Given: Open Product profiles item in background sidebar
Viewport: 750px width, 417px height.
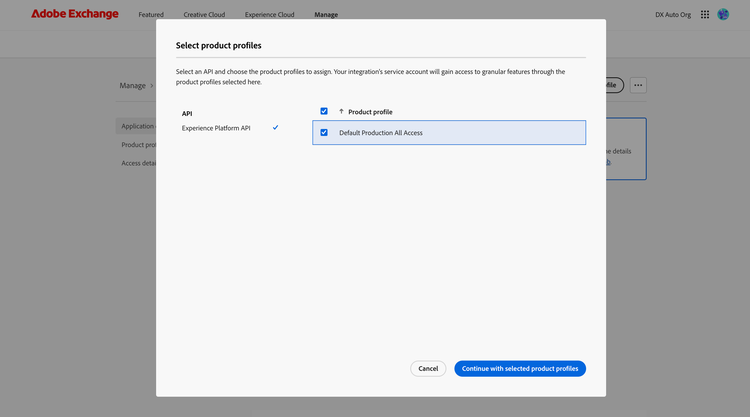Looking at the screenshot, I should 138,145.
